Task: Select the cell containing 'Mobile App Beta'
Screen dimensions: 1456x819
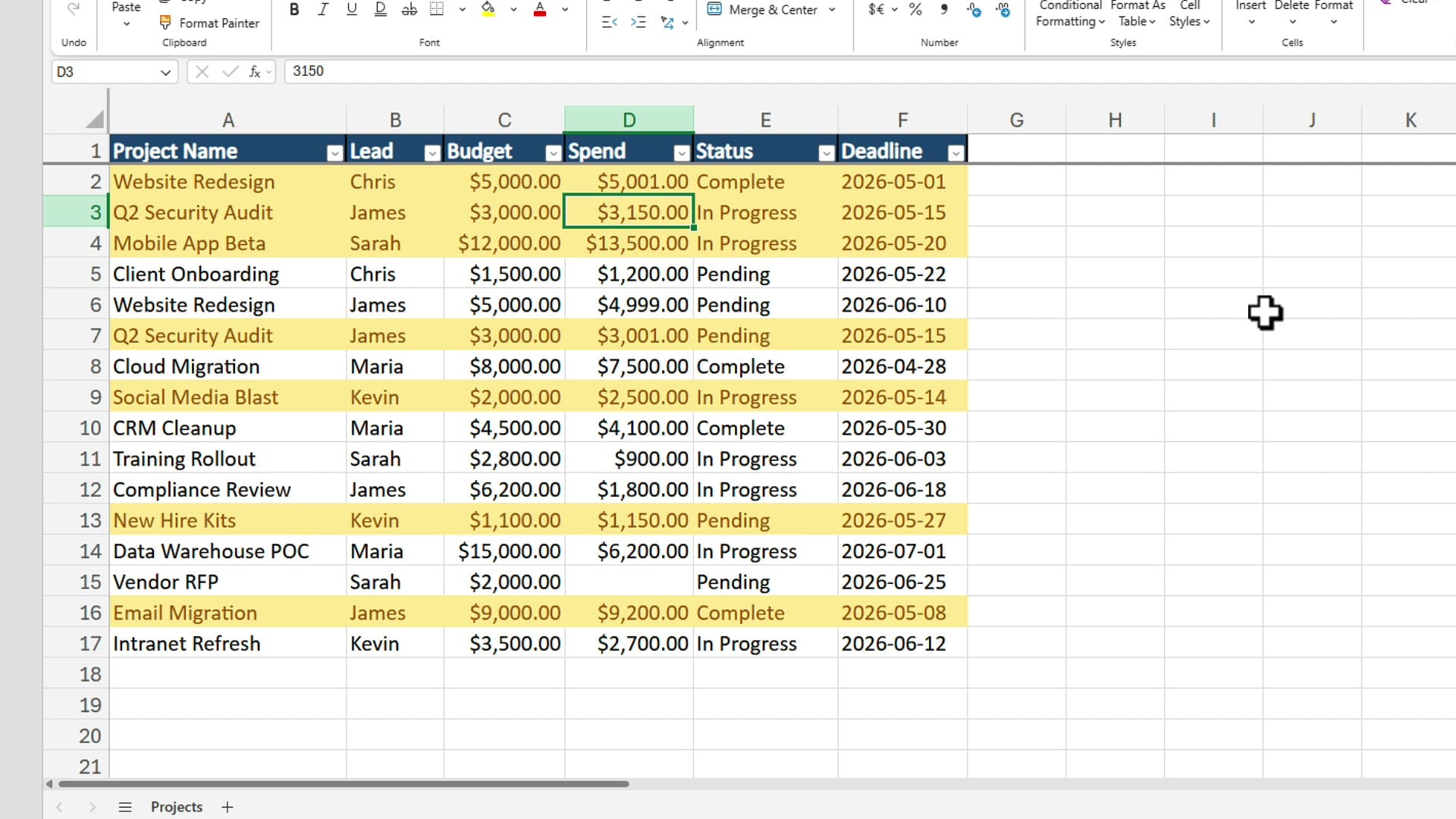Action: [227, 243]
